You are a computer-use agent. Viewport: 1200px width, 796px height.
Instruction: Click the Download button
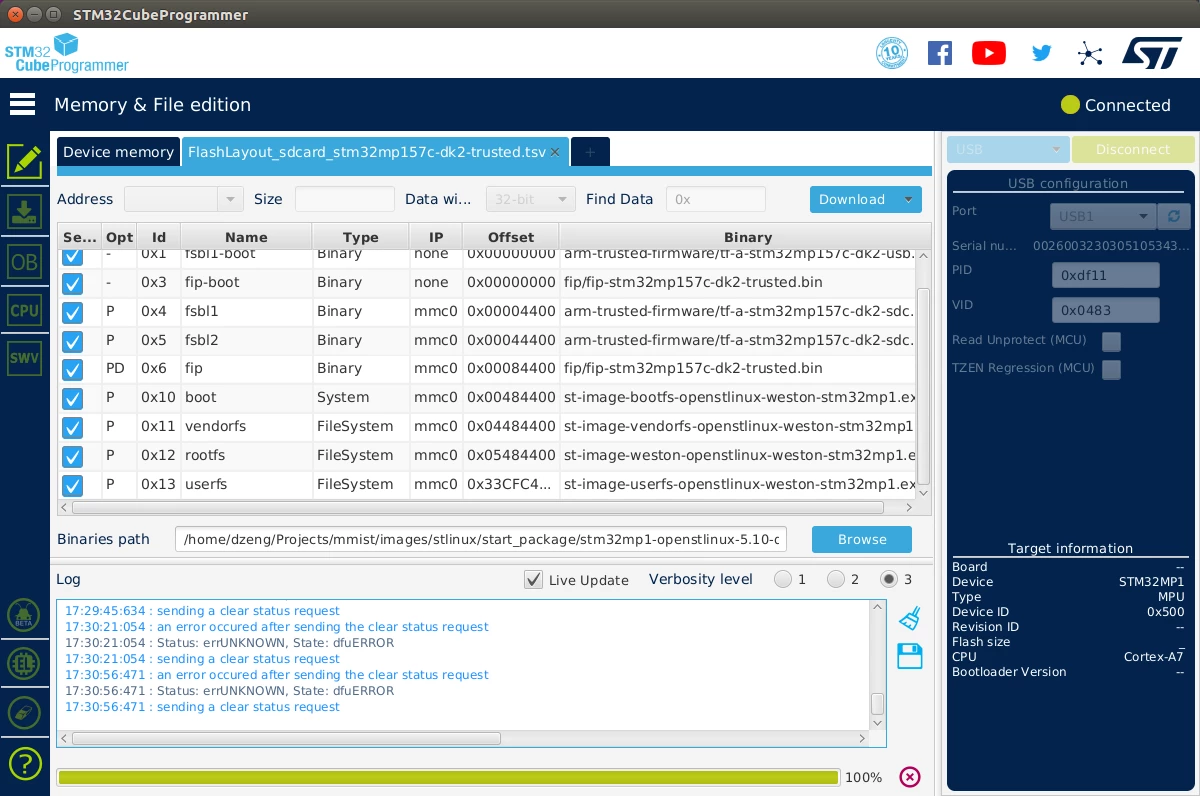[x=852, y=199]
